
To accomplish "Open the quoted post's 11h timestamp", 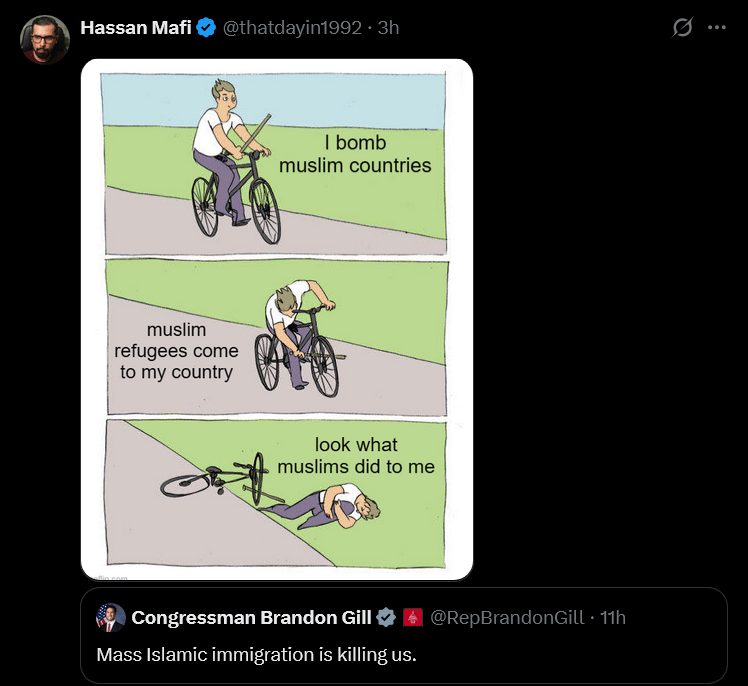I will [613, 617].
